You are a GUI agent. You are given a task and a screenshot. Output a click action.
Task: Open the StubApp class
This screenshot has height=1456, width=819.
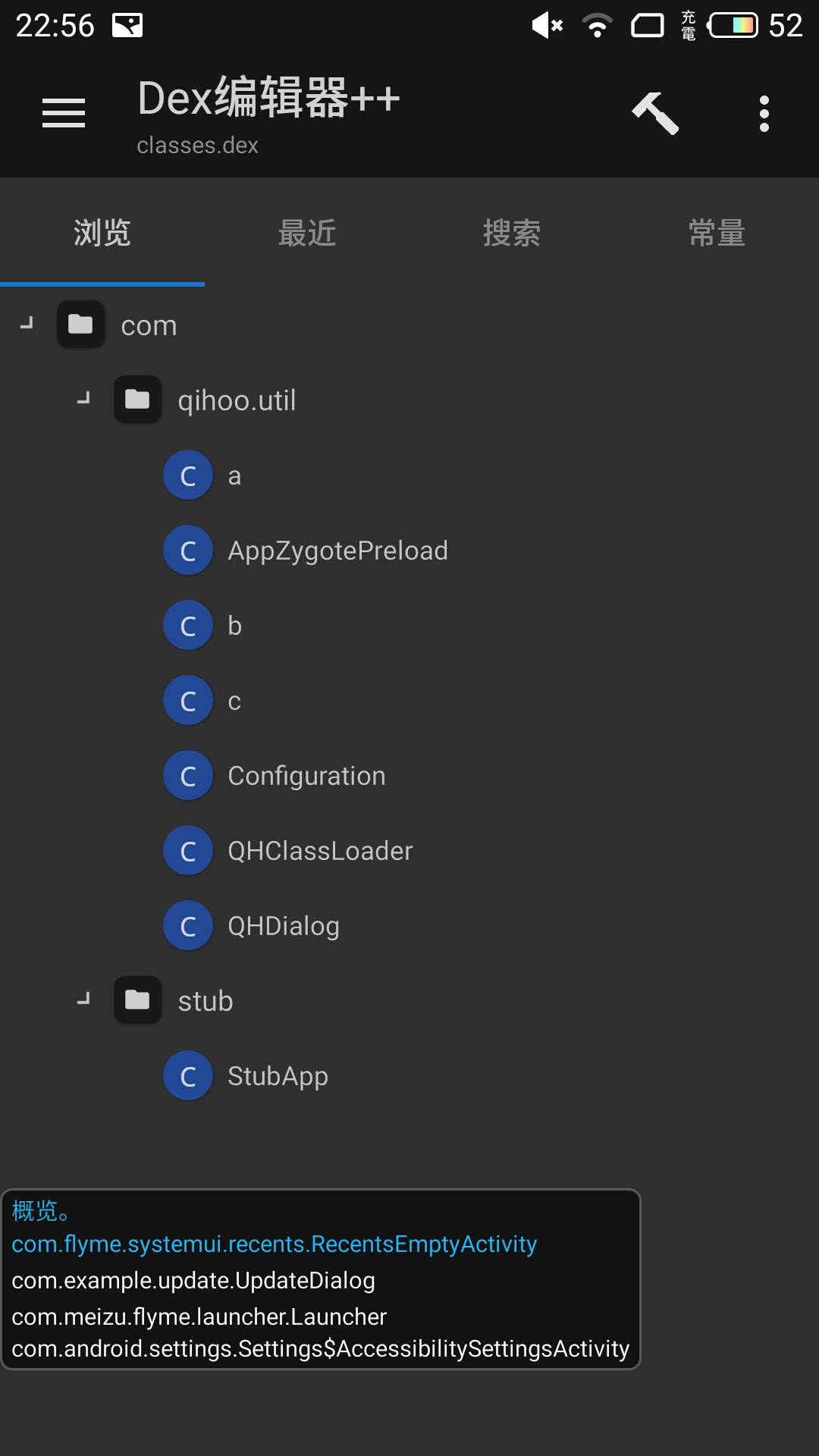(278, 1076)
